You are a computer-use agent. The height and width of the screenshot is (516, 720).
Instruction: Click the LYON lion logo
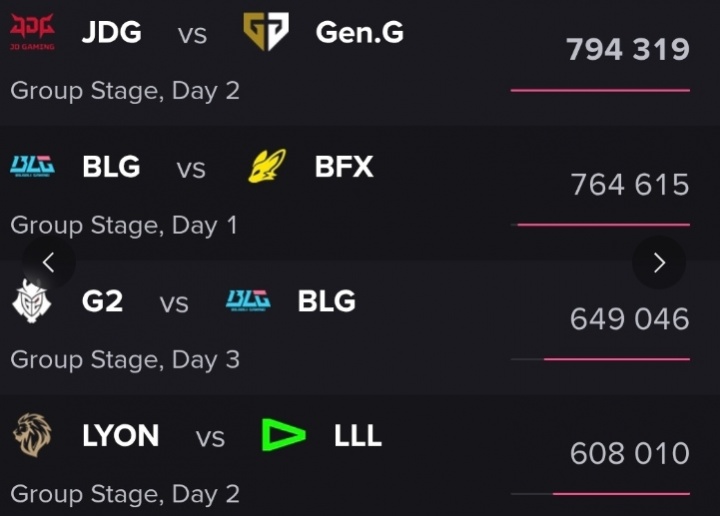(x=32, y=435)
